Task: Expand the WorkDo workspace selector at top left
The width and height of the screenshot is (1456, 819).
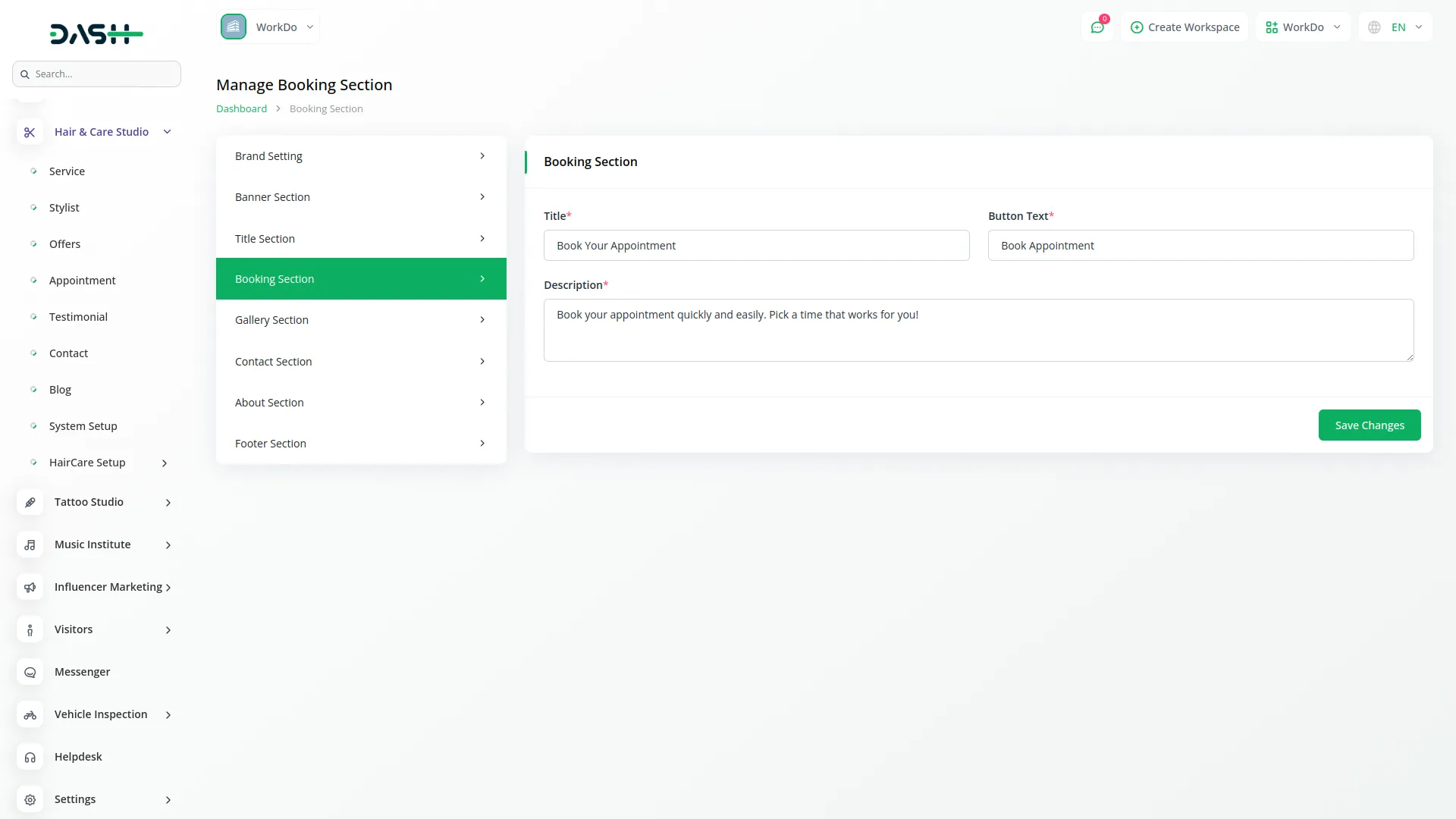Action: (x=268, y=27)
